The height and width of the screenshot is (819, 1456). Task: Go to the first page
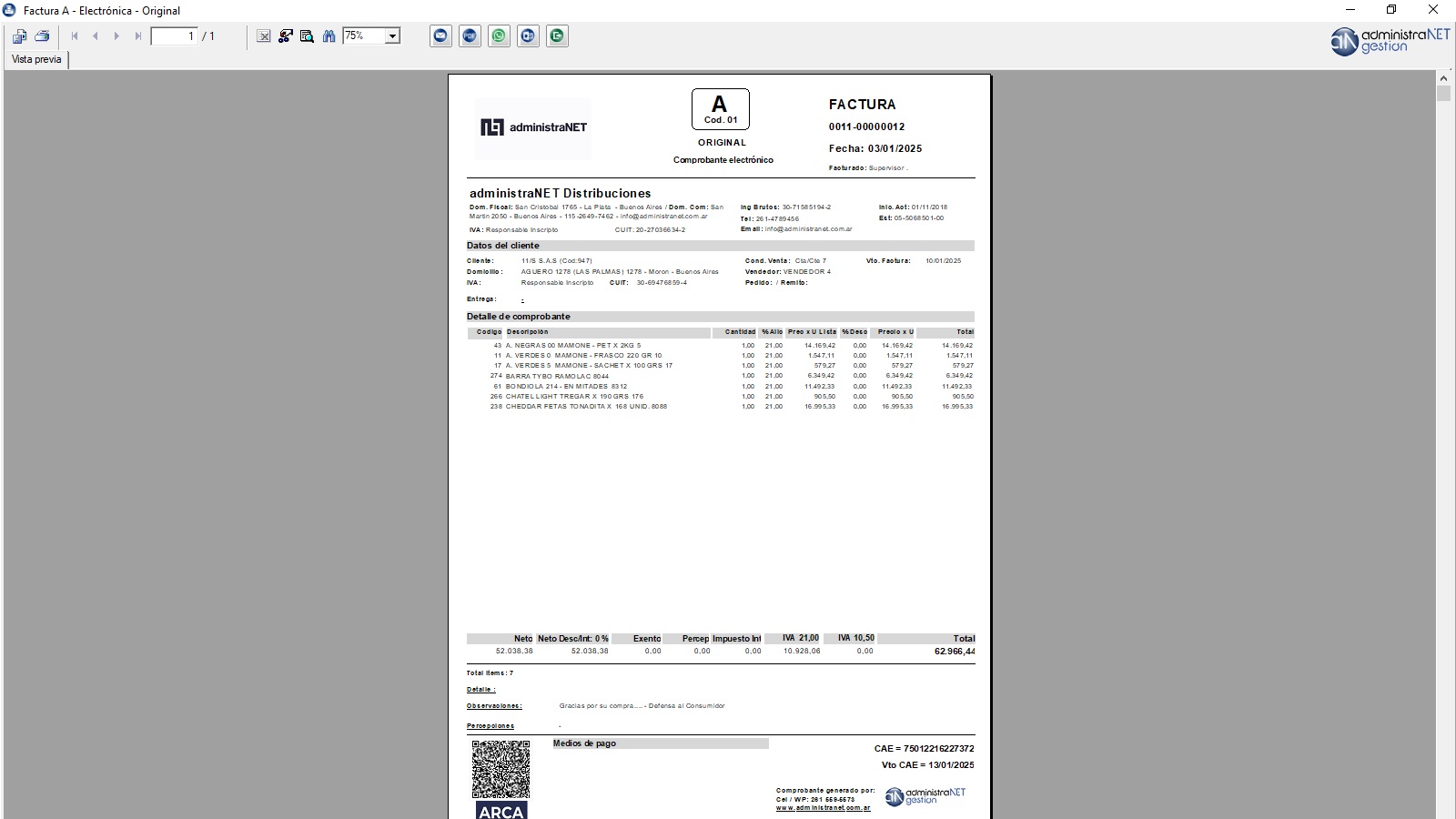(75, 36)
